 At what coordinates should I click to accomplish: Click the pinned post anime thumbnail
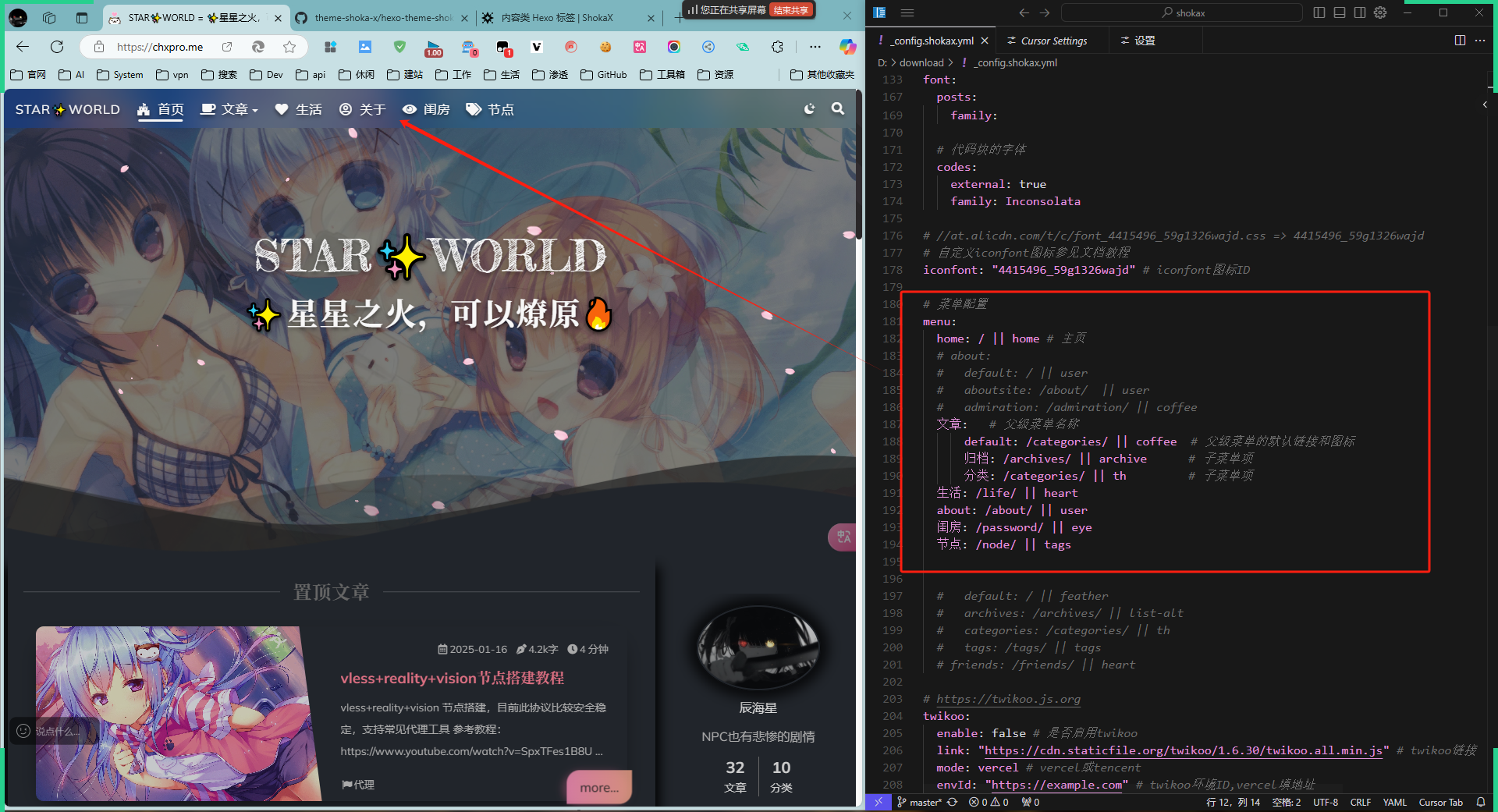tap(179, 714)
